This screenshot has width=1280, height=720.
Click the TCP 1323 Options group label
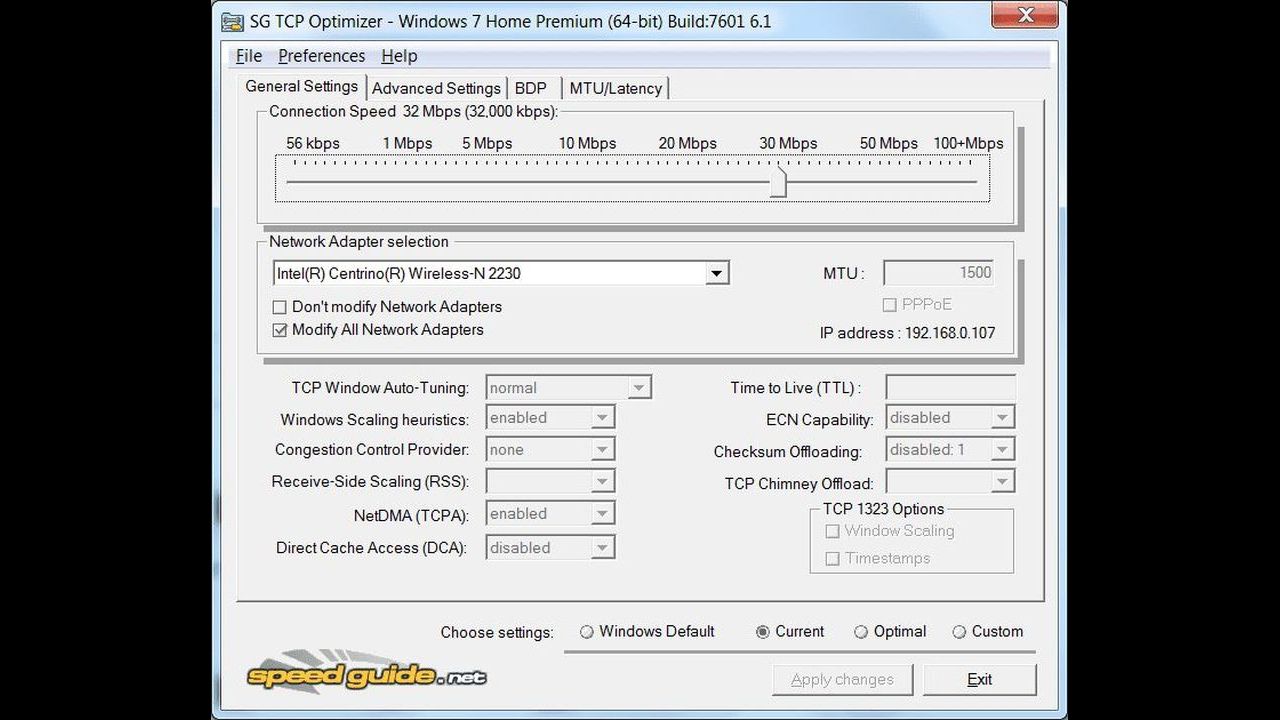tap(883, 509)
